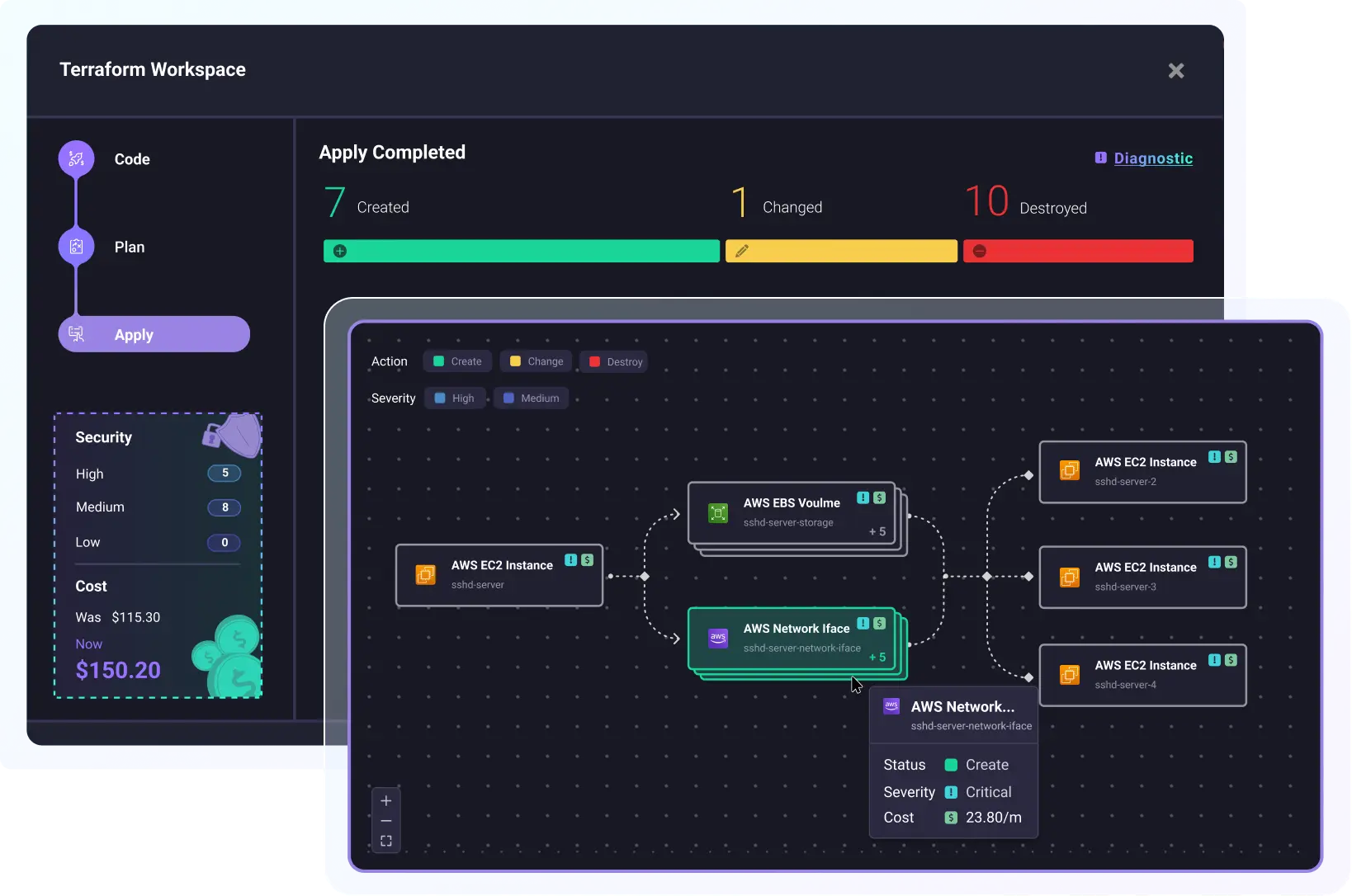This screenshot has width=1352, height=896.
Task: Click the Low security count badge 0
Action: [225, 542]
